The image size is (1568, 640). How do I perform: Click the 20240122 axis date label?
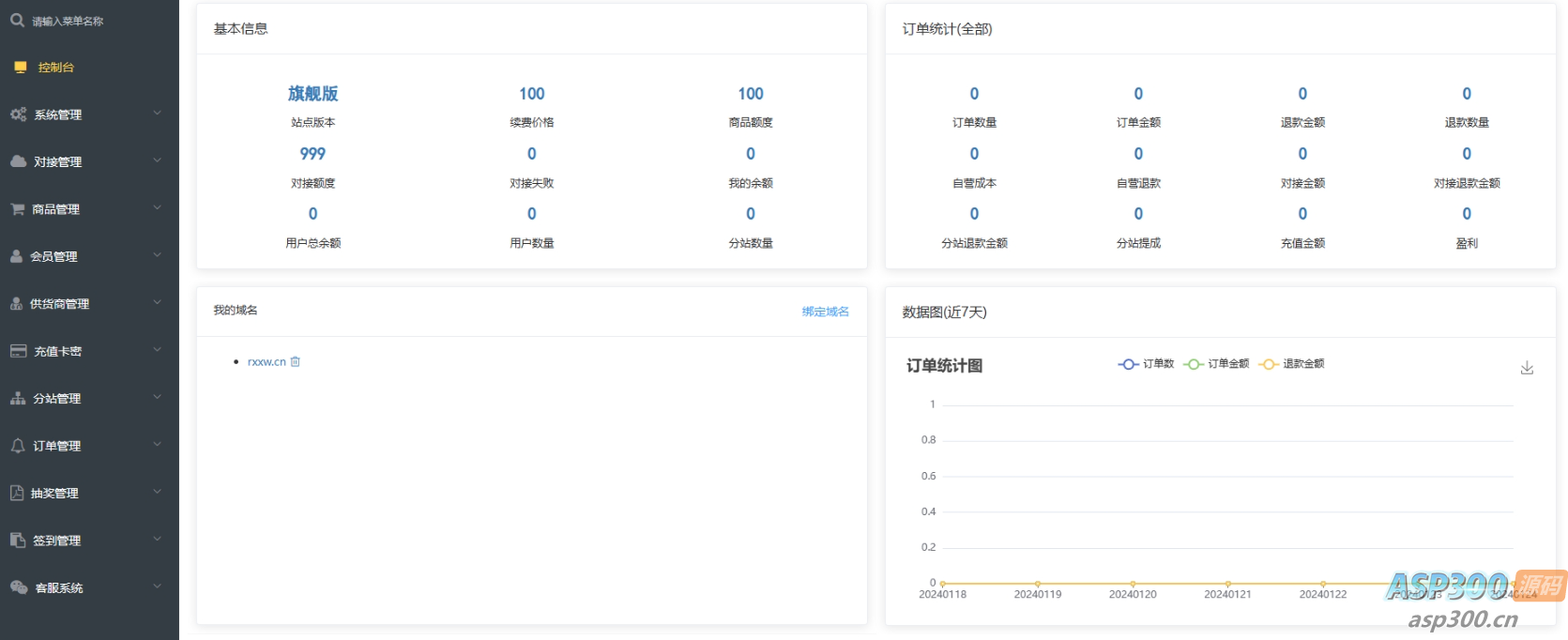(1323, 595)
